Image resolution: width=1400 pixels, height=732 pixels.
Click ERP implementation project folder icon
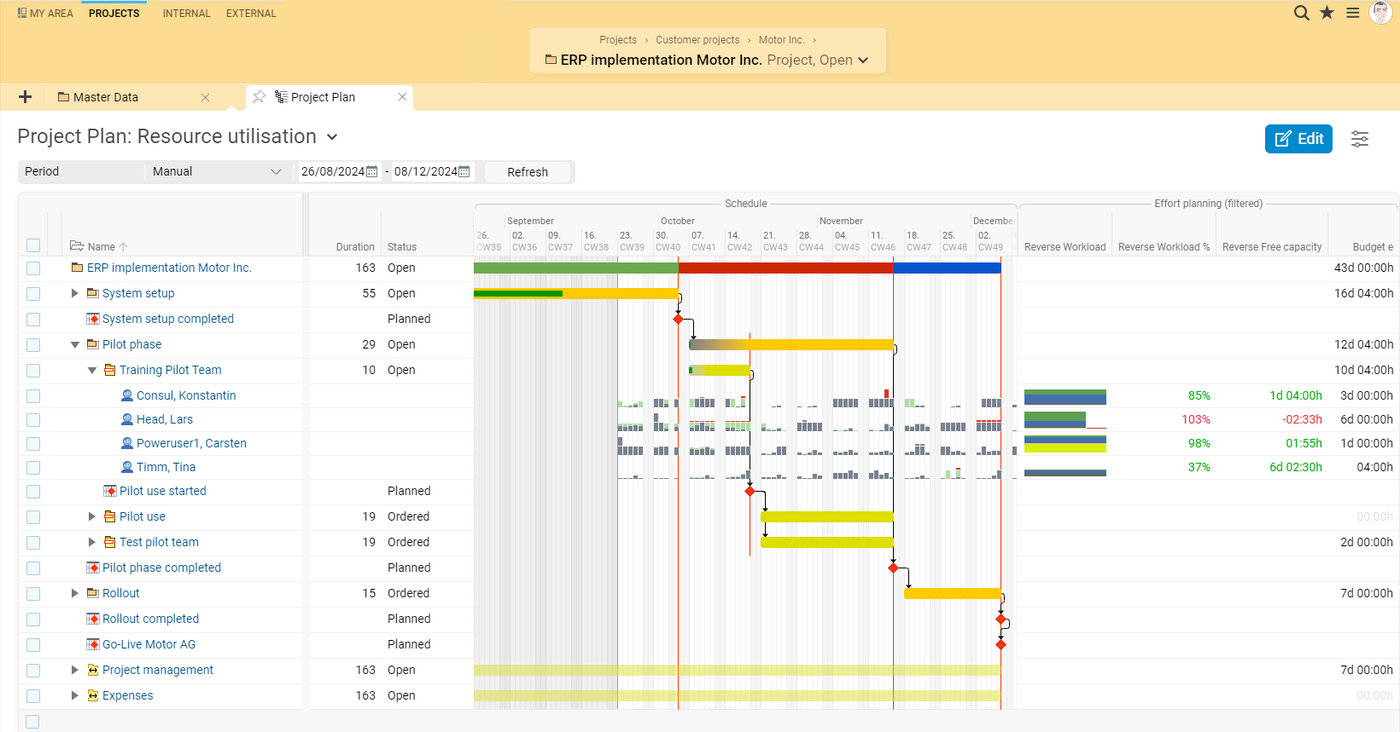(x=77, y=268)
